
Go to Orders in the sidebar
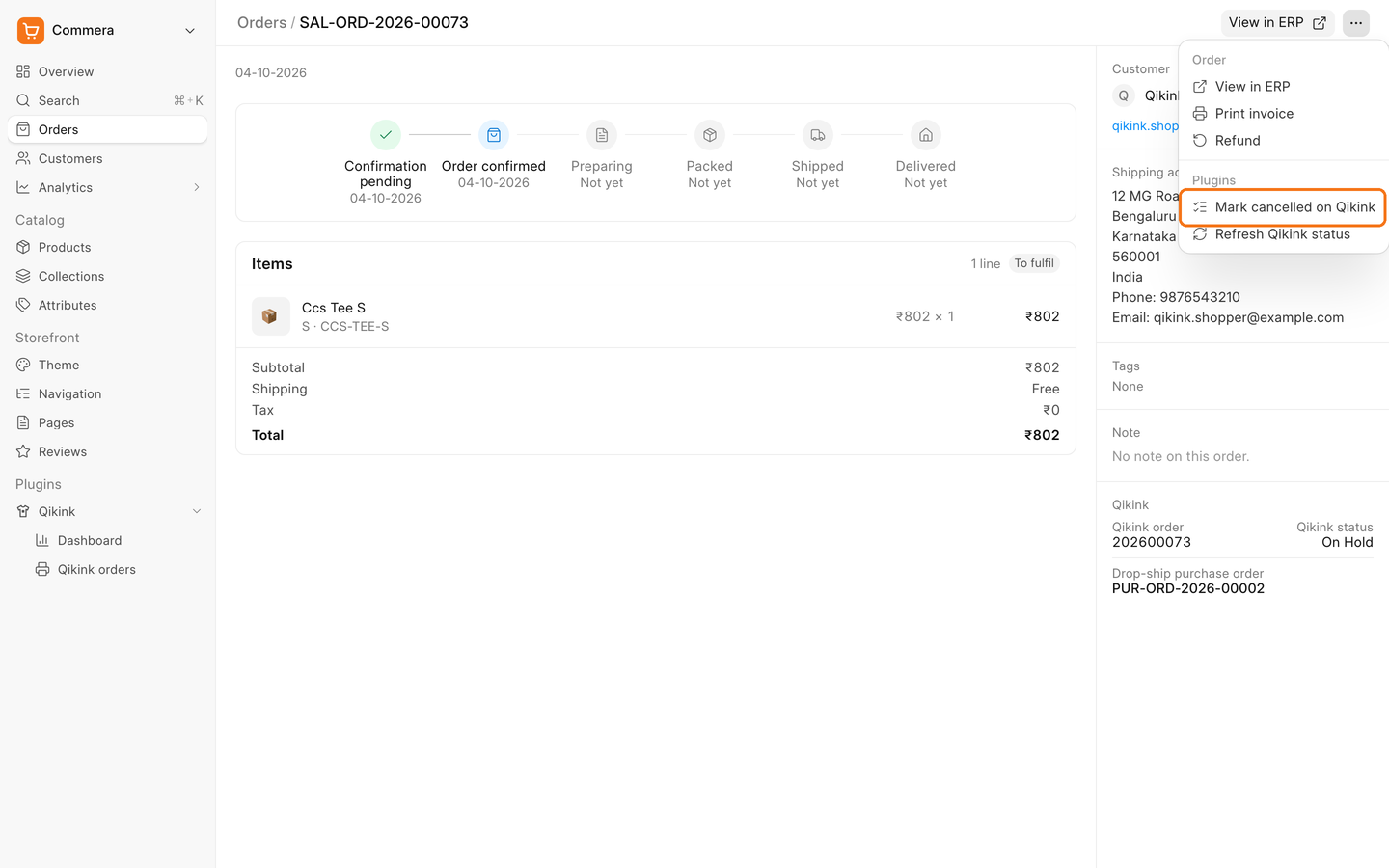click(x=107, y=129)
